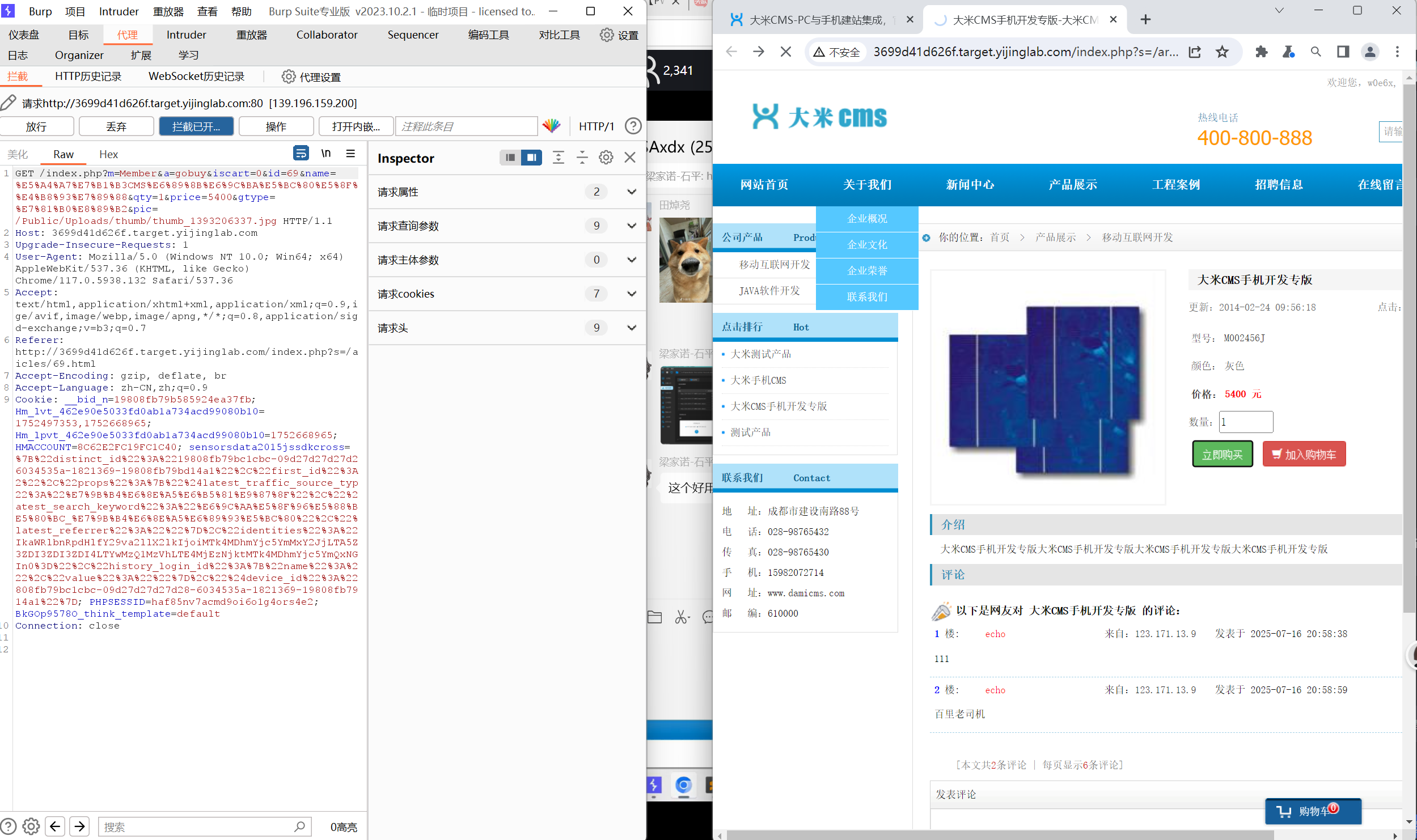Bookmark the page with the star icon
Viewport: 1417px width, 840px height.
pyautogui.click(x=1223, y=52)
